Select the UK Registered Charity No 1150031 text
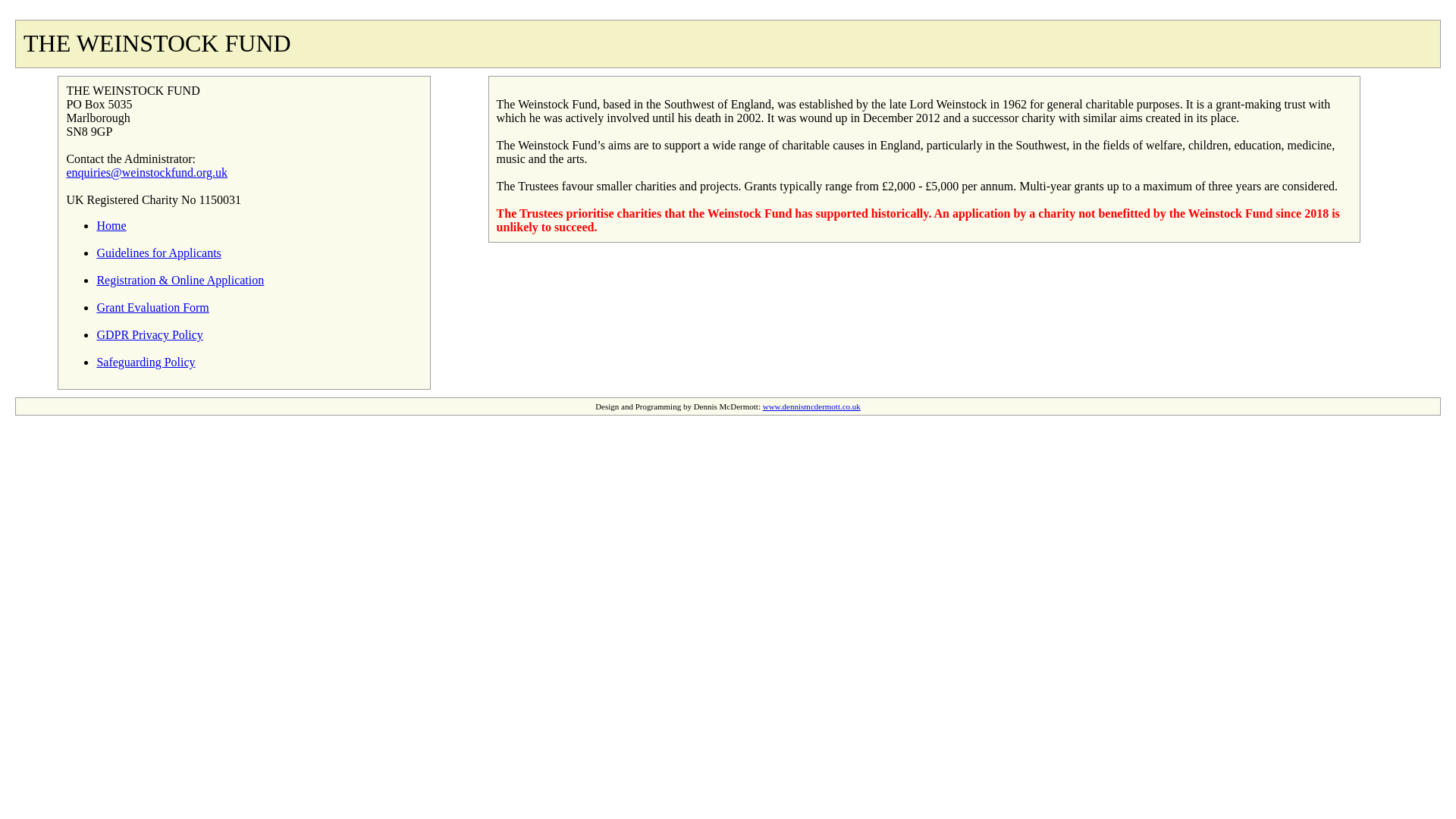Image resolution: width=1456 pixels, height=819 pixels. pos(153,200)
